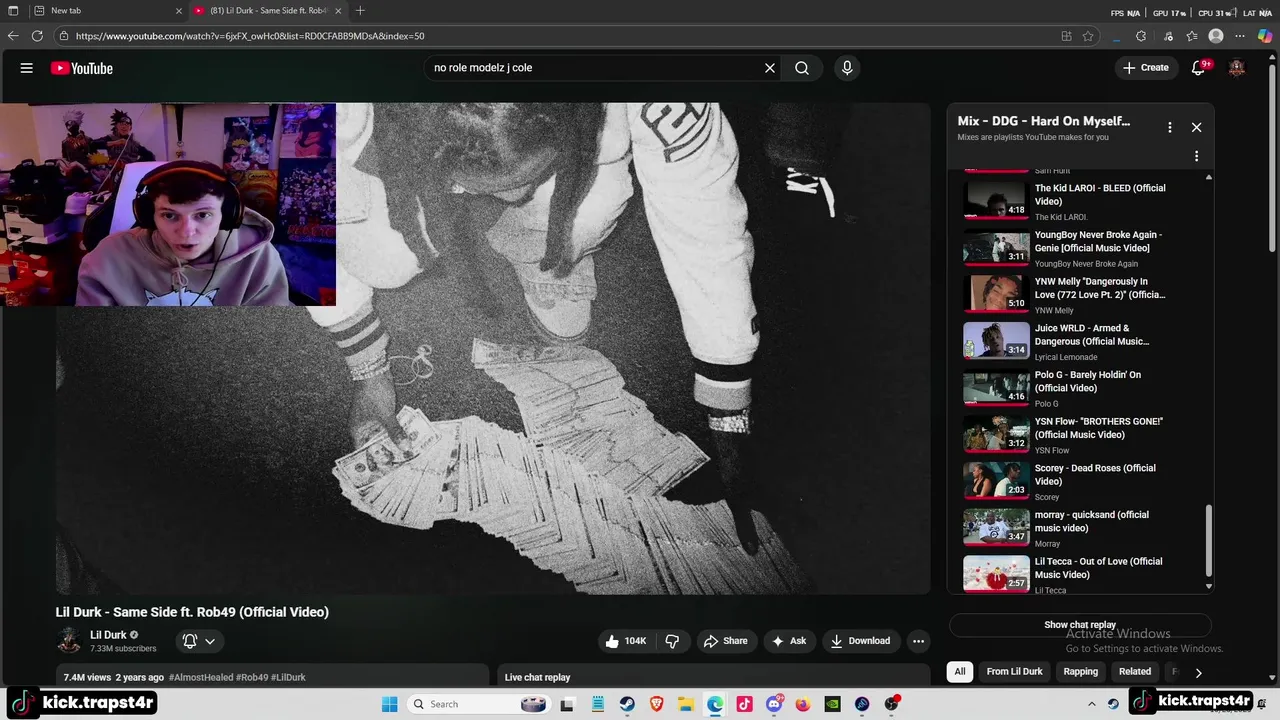Refresh the browser page
1280x720 pixels.
click(37, 36)
